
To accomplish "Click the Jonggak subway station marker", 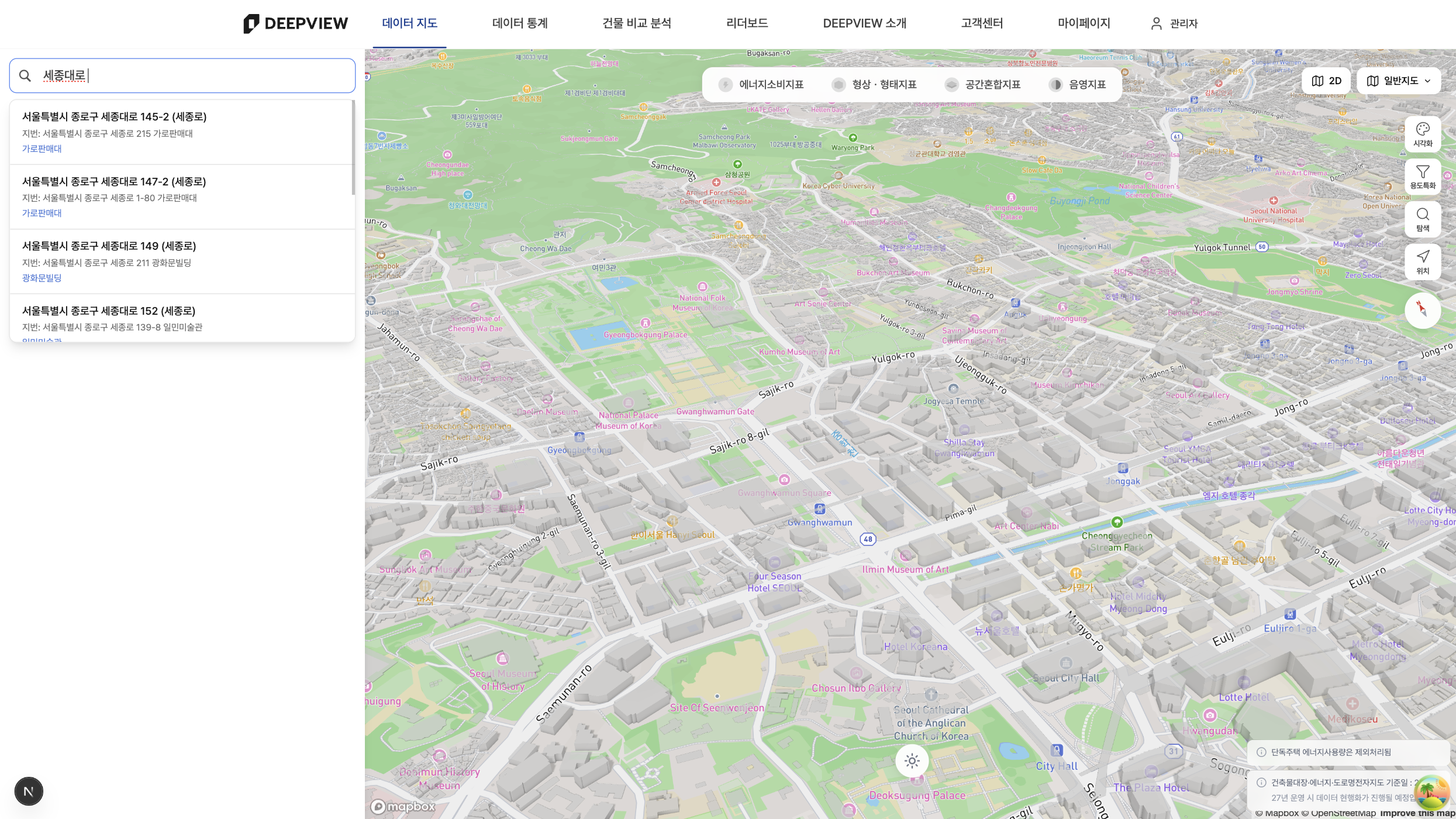I will tap(1123, 468).
